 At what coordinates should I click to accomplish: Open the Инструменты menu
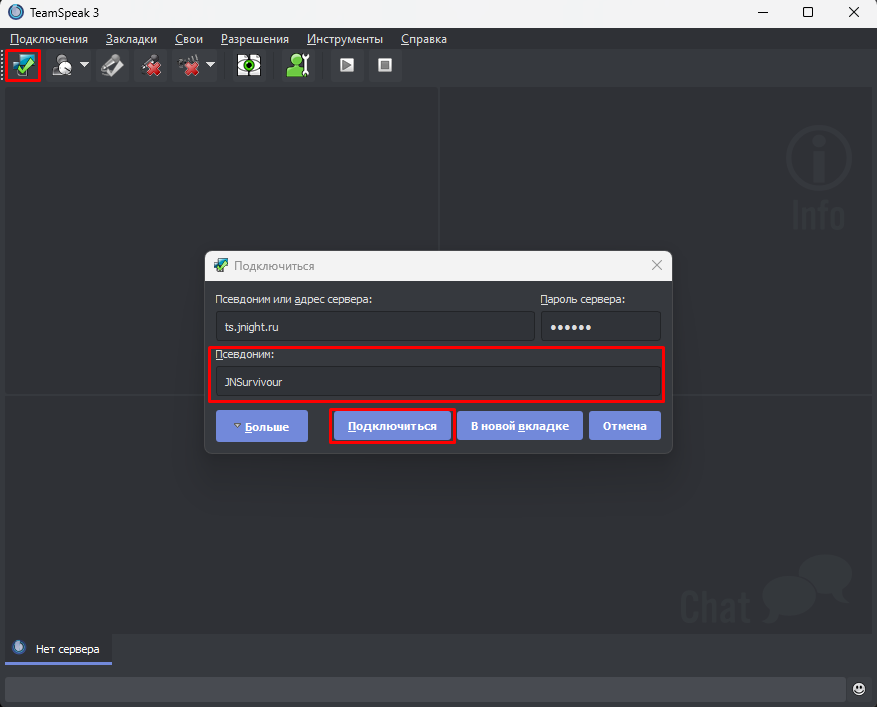click(345, 39)
